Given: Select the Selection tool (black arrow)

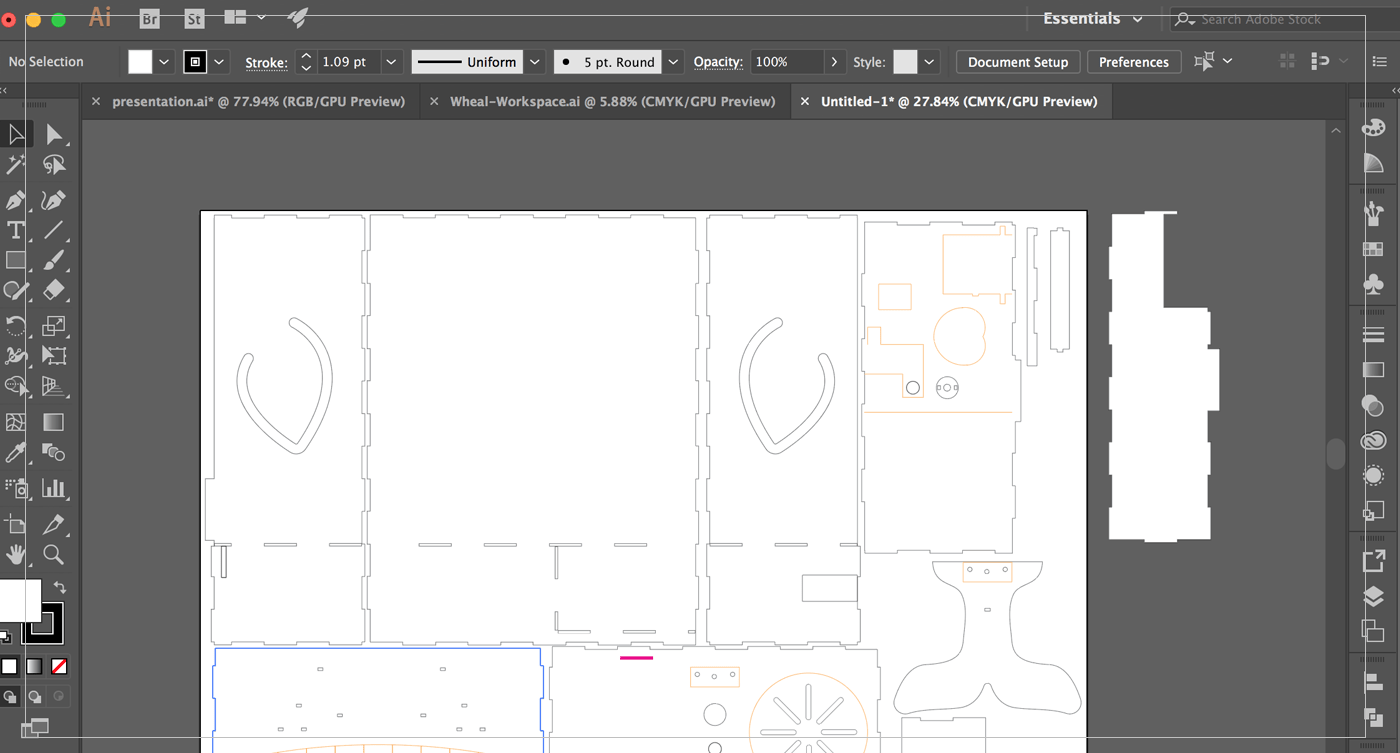Looking at the screenshot, I should (16, 134).
